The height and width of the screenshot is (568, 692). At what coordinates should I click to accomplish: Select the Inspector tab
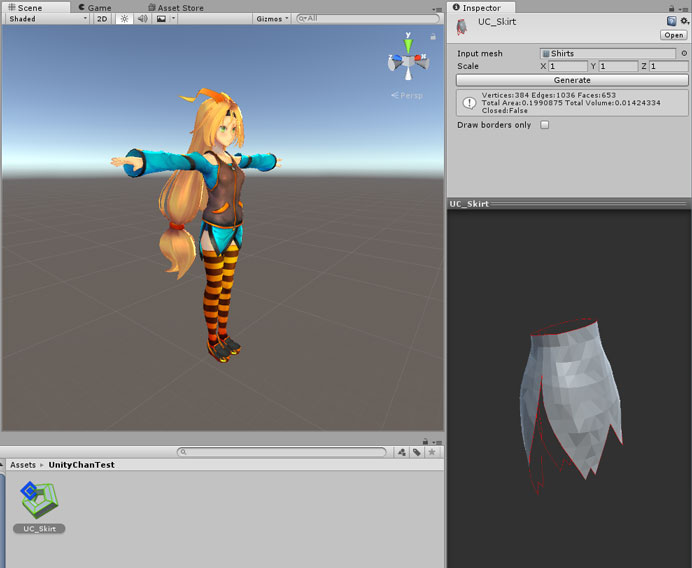pos(481,8)
